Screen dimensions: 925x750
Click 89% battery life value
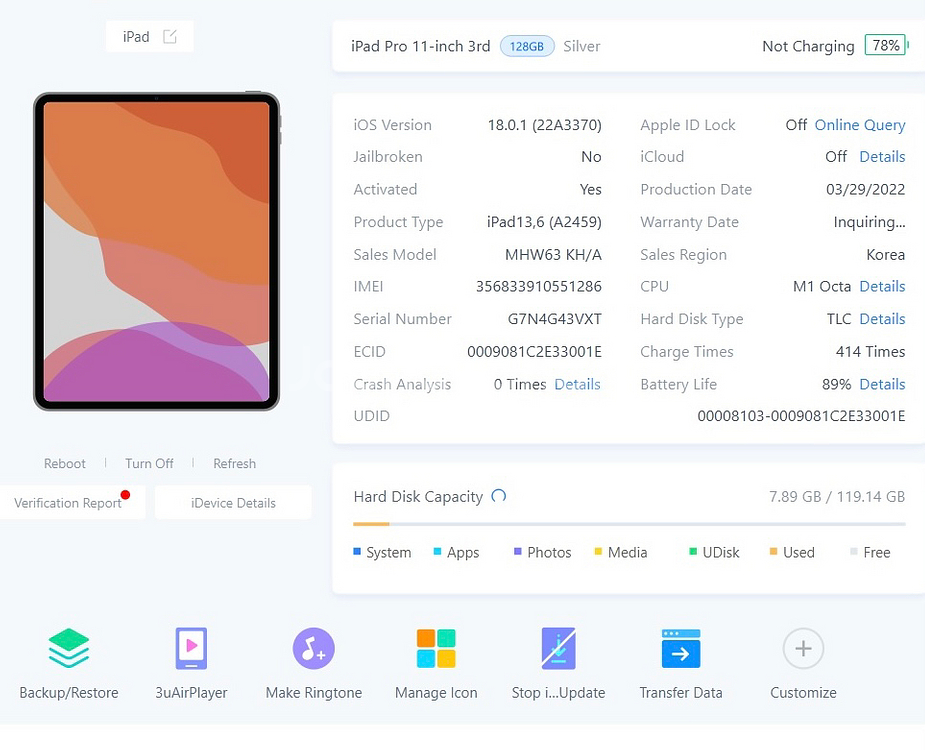pos(837,384)
